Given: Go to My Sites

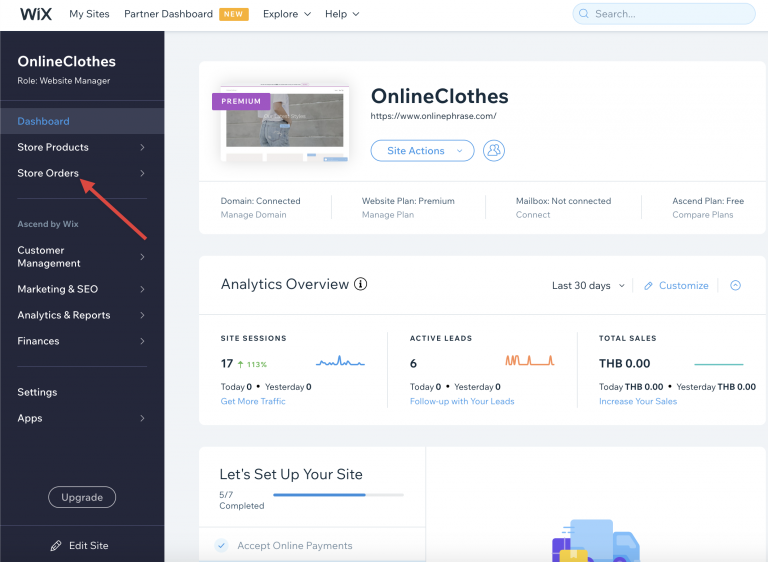Looking at the screenshot, I should tap(89, 14).
